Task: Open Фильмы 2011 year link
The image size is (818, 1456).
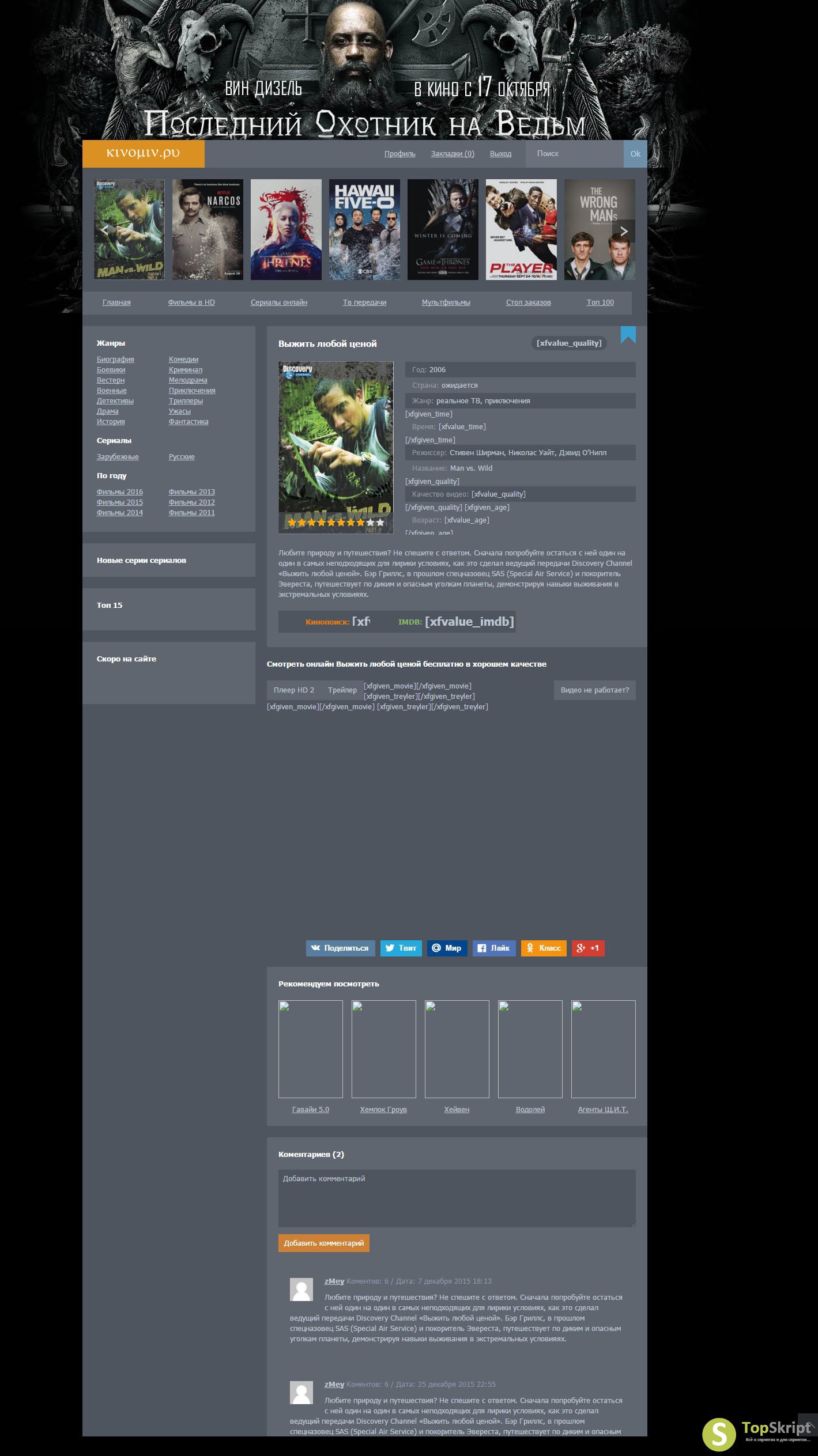Action: tap(192, 513)
